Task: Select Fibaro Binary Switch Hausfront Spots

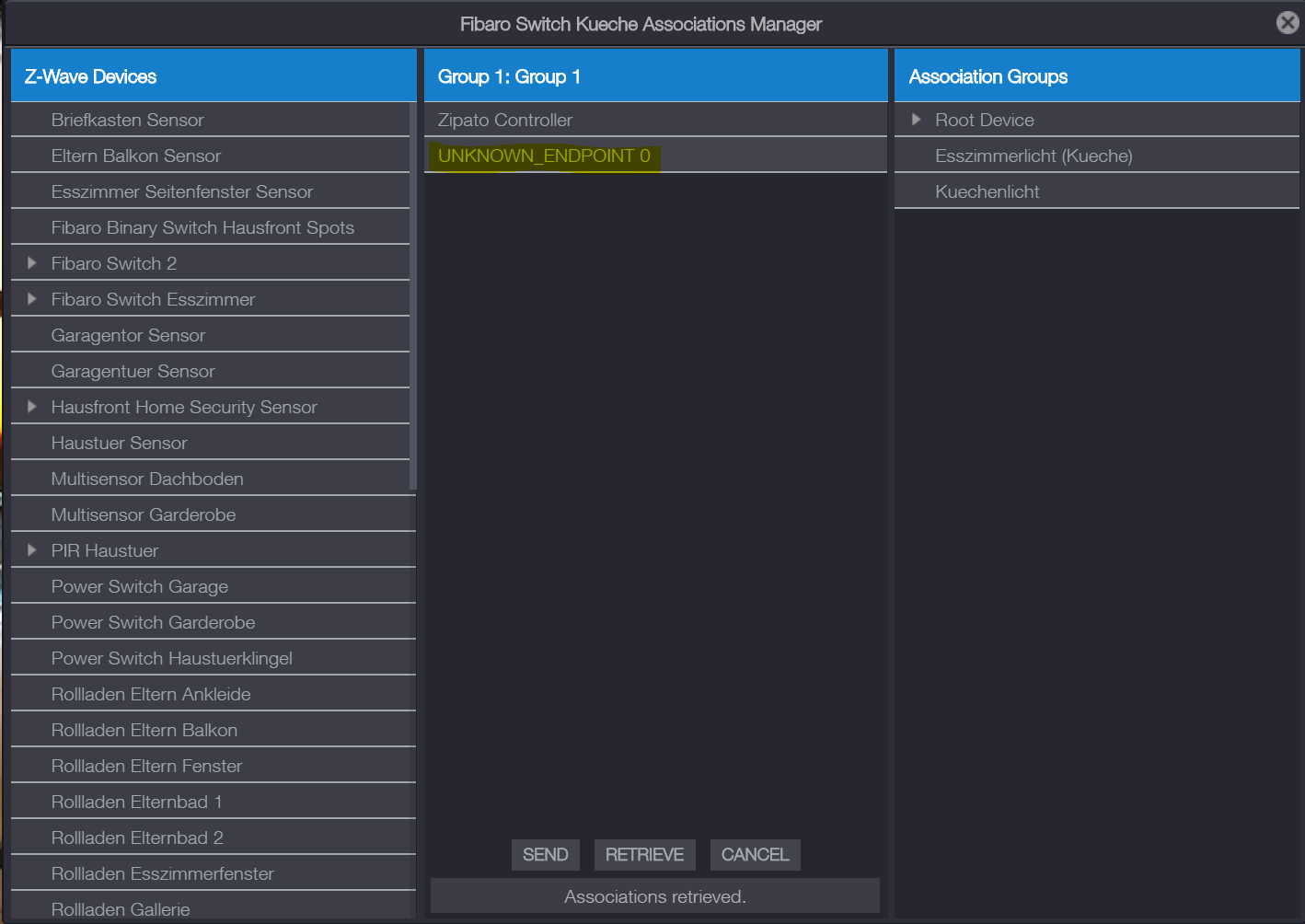Action: tap(202, 227)
